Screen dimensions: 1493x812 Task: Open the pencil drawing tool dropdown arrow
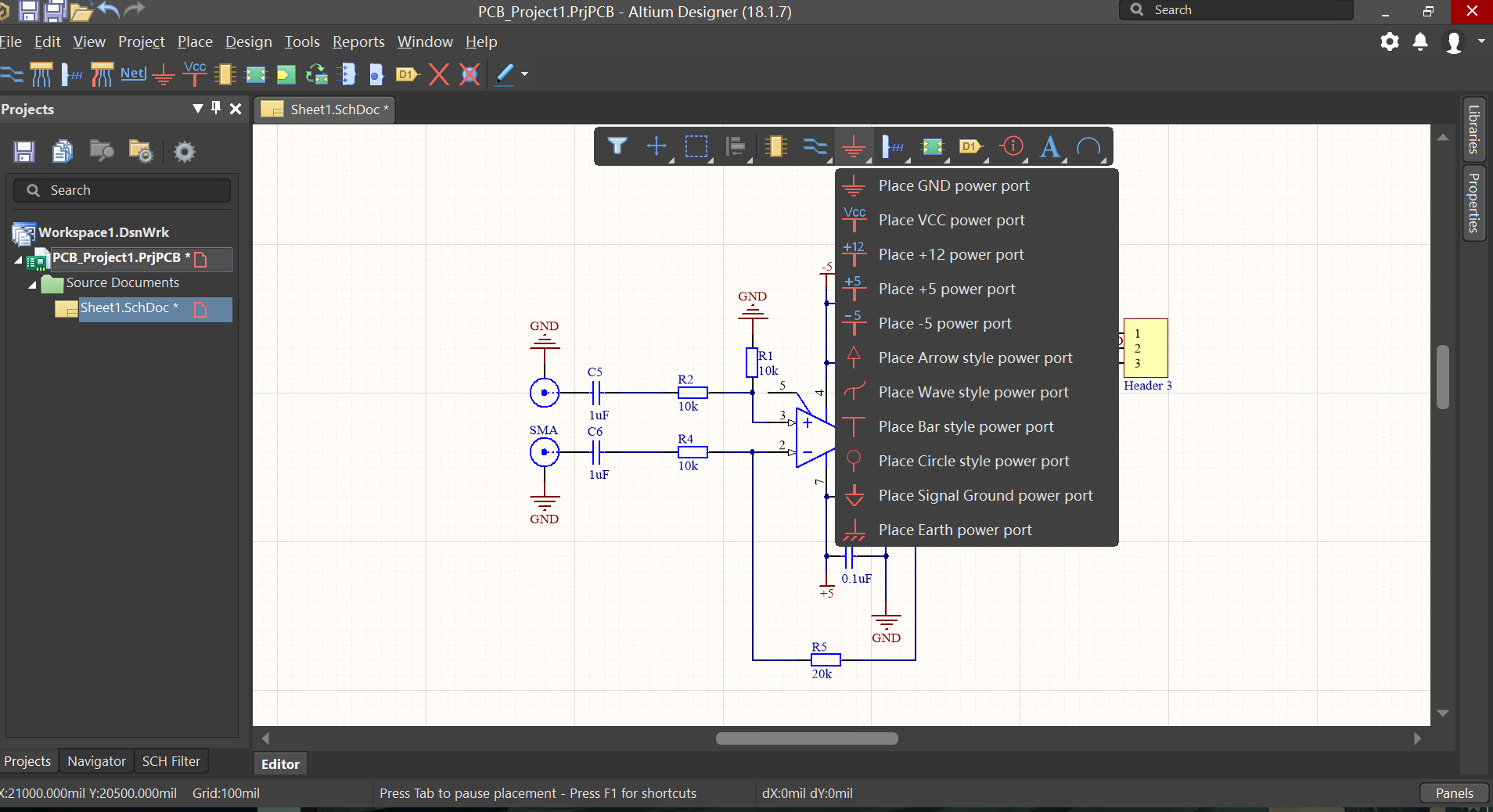[x=525, y=74]
